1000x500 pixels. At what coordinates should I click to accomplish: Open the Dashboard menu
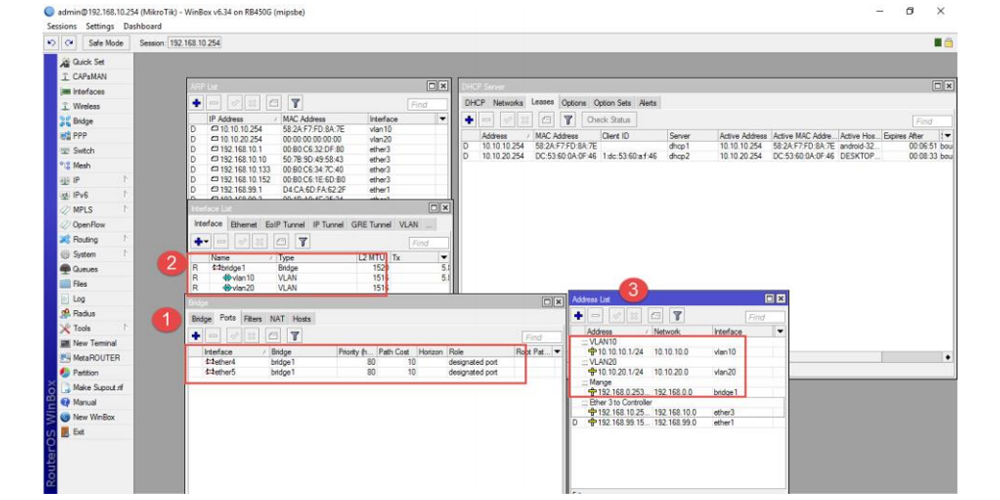(142, 26)
